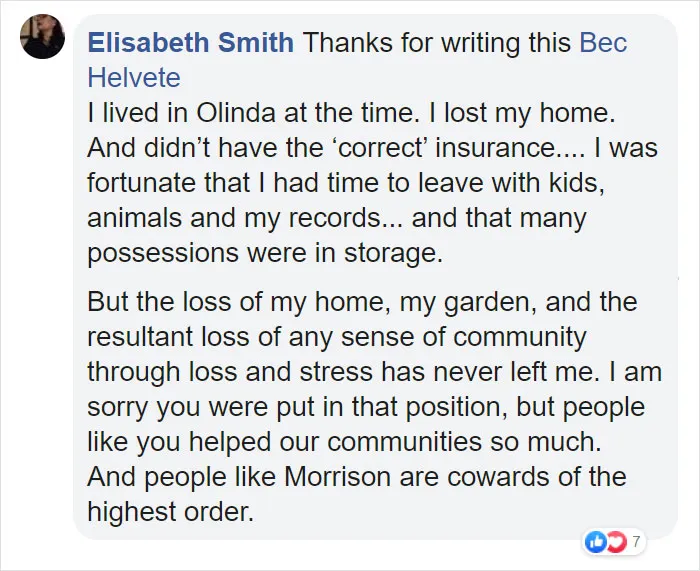
Task: Click the line starting But the loss
Action: [362, 301]
